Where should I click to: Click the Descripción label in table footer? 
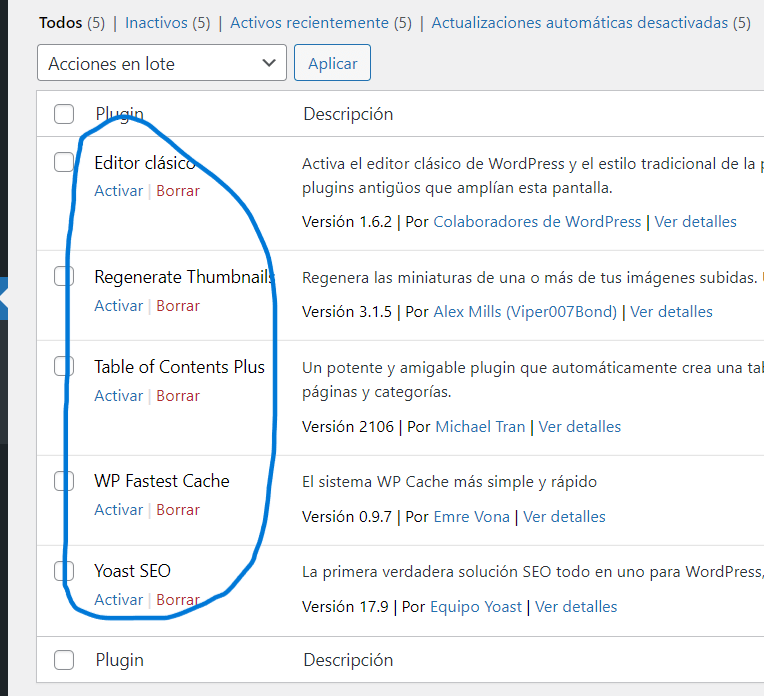[348, 660]
